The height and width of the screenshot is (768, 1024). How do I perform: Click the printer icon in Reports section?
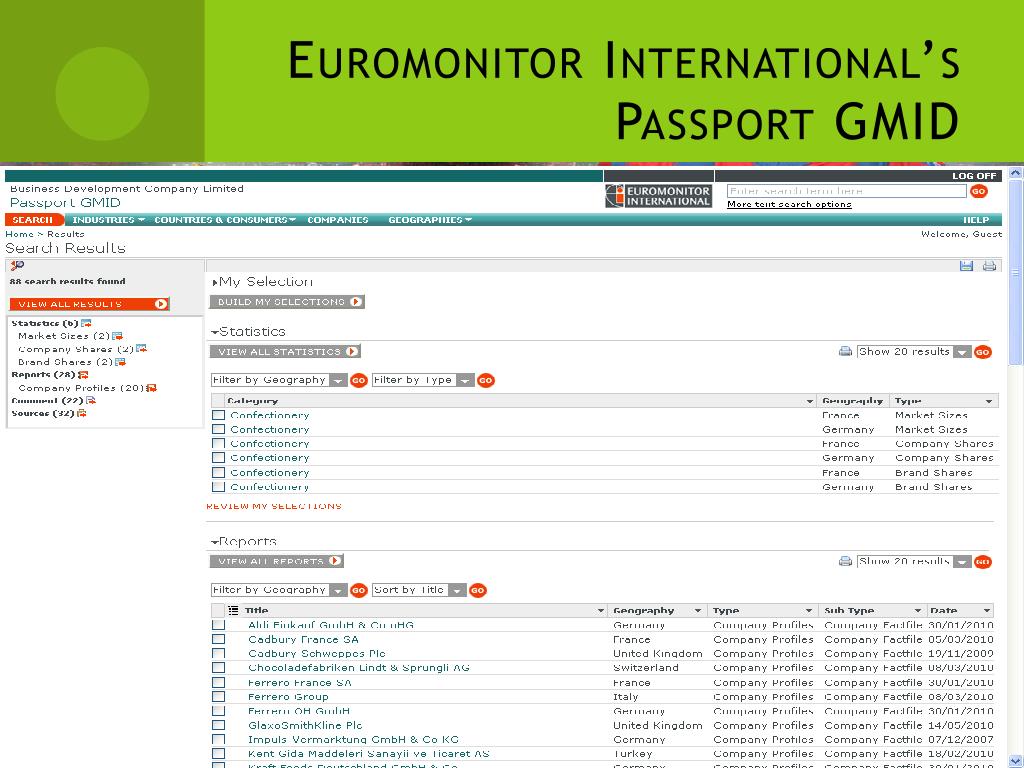pyautogui.click(x=845, y=561)
